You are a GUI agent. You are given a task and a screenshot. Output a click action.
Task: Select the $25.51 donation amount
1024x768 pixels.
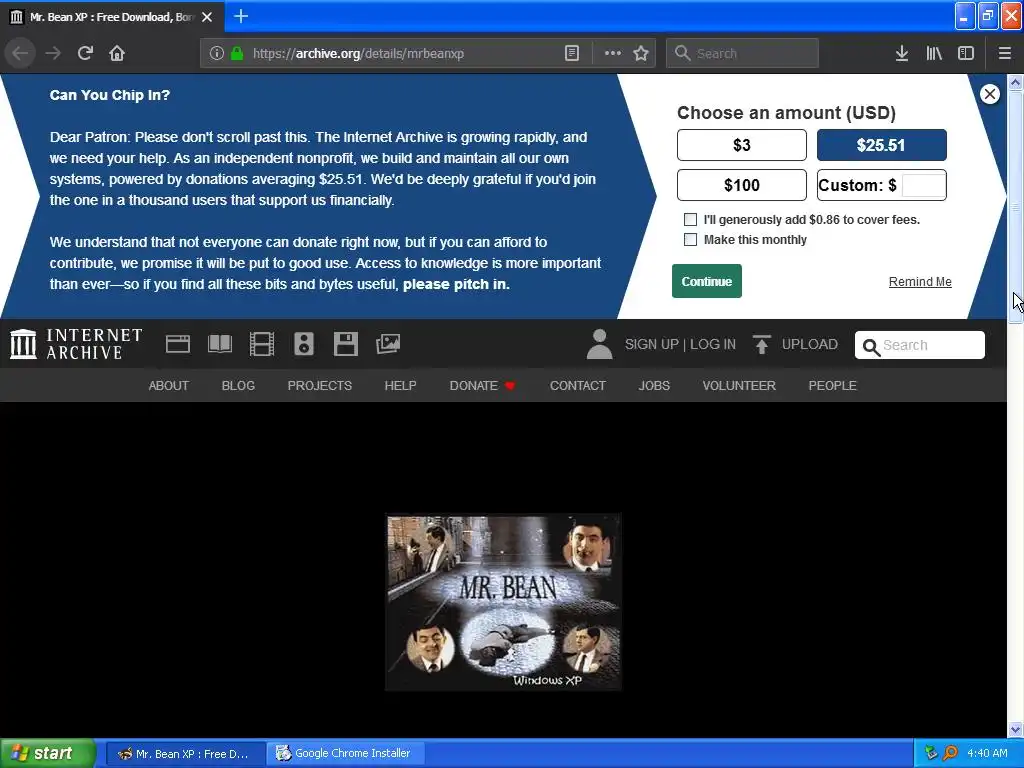point(882,145)
